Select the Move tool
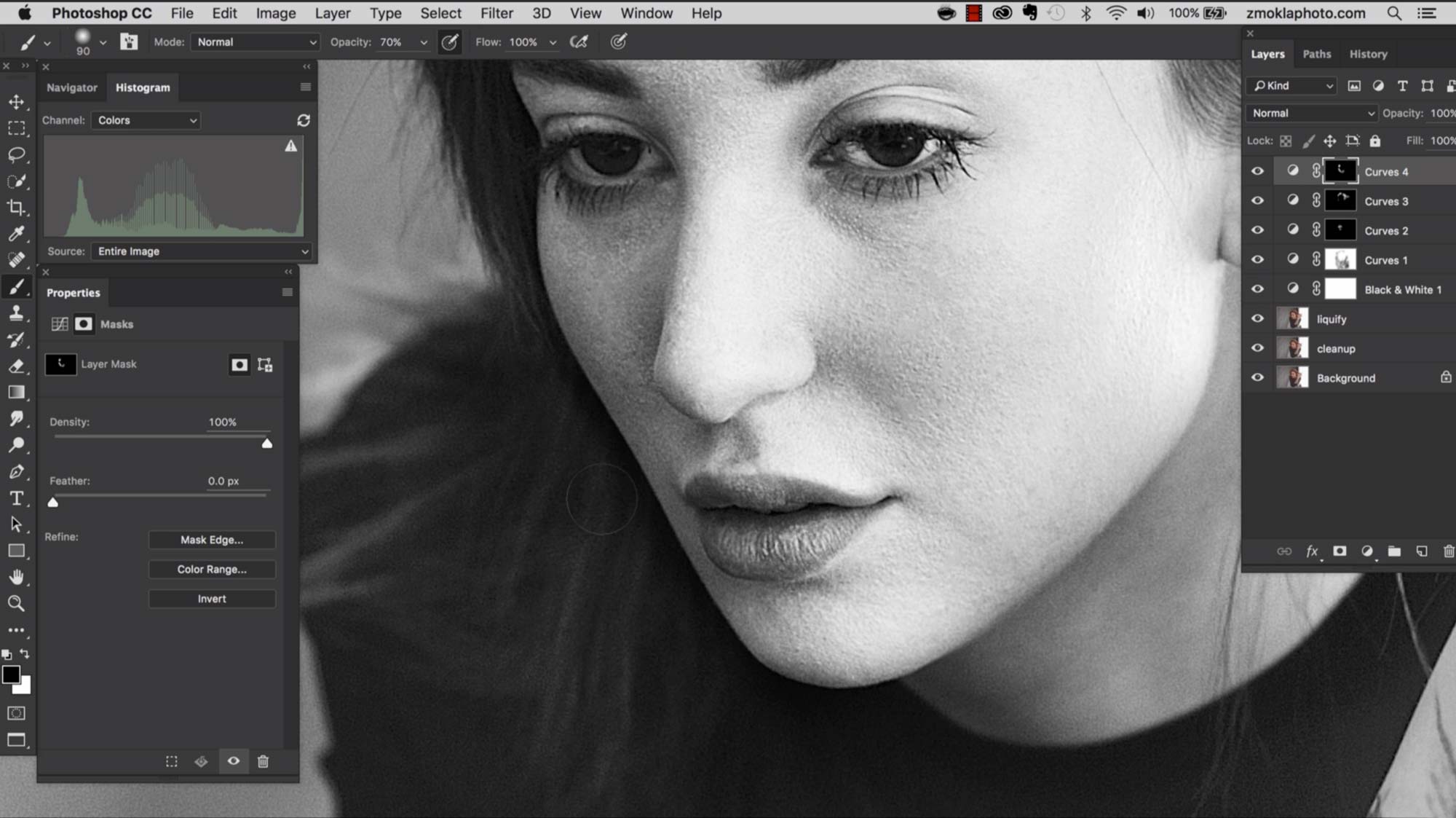Image resolution: width=1456 pixels, height=818 pixels. point(16,102)
